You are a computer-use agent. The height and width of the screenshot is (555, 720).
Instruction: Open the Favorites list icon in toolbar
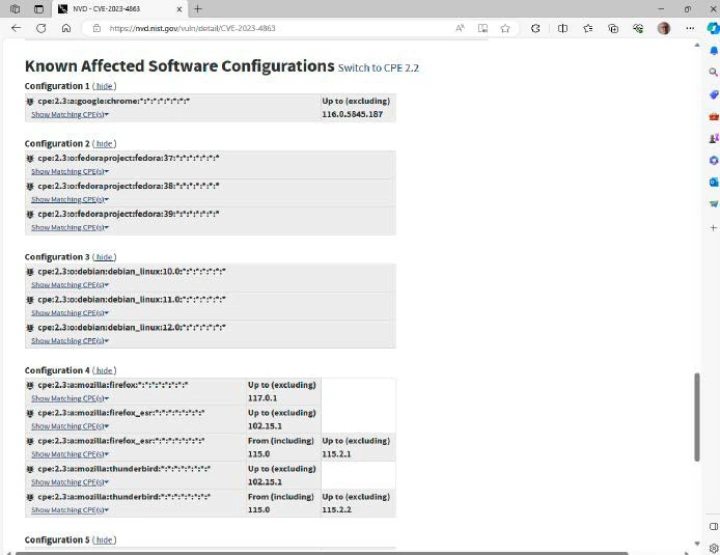(x=587, y=28)
